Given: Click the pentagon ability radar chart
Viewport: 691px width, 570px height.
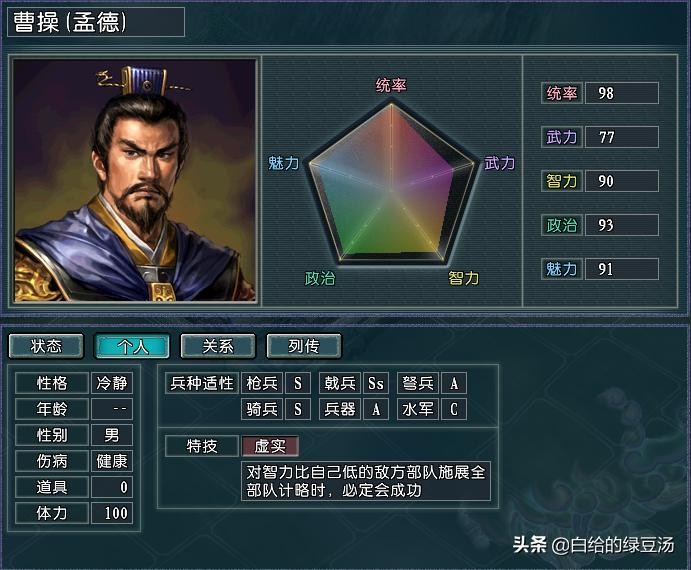Looking at the screenshot, I should (x=391, y=183).
